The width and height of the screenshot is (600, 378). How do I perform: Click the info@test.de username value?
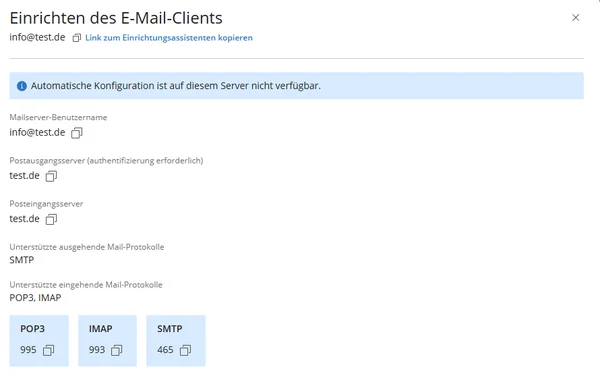38,132
